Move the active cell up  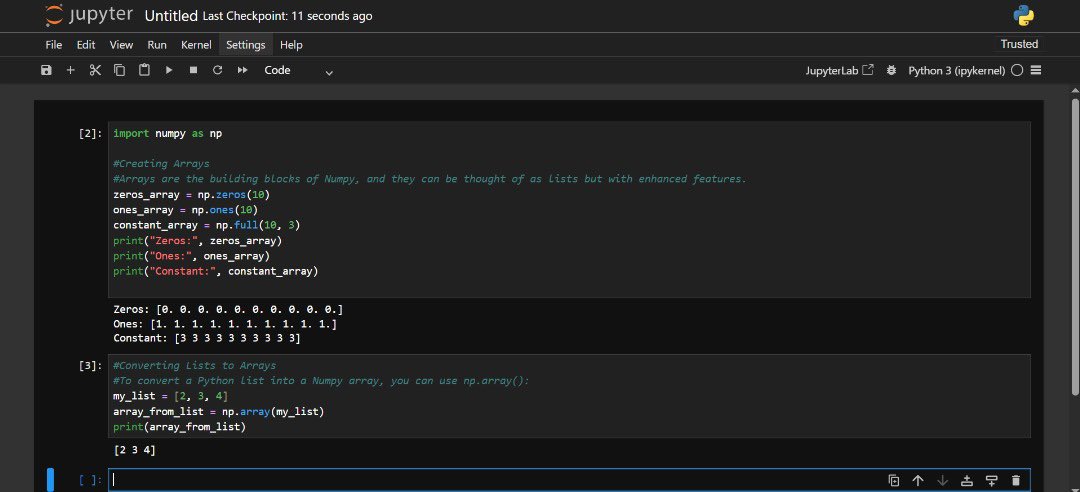[x=917, y=480]
